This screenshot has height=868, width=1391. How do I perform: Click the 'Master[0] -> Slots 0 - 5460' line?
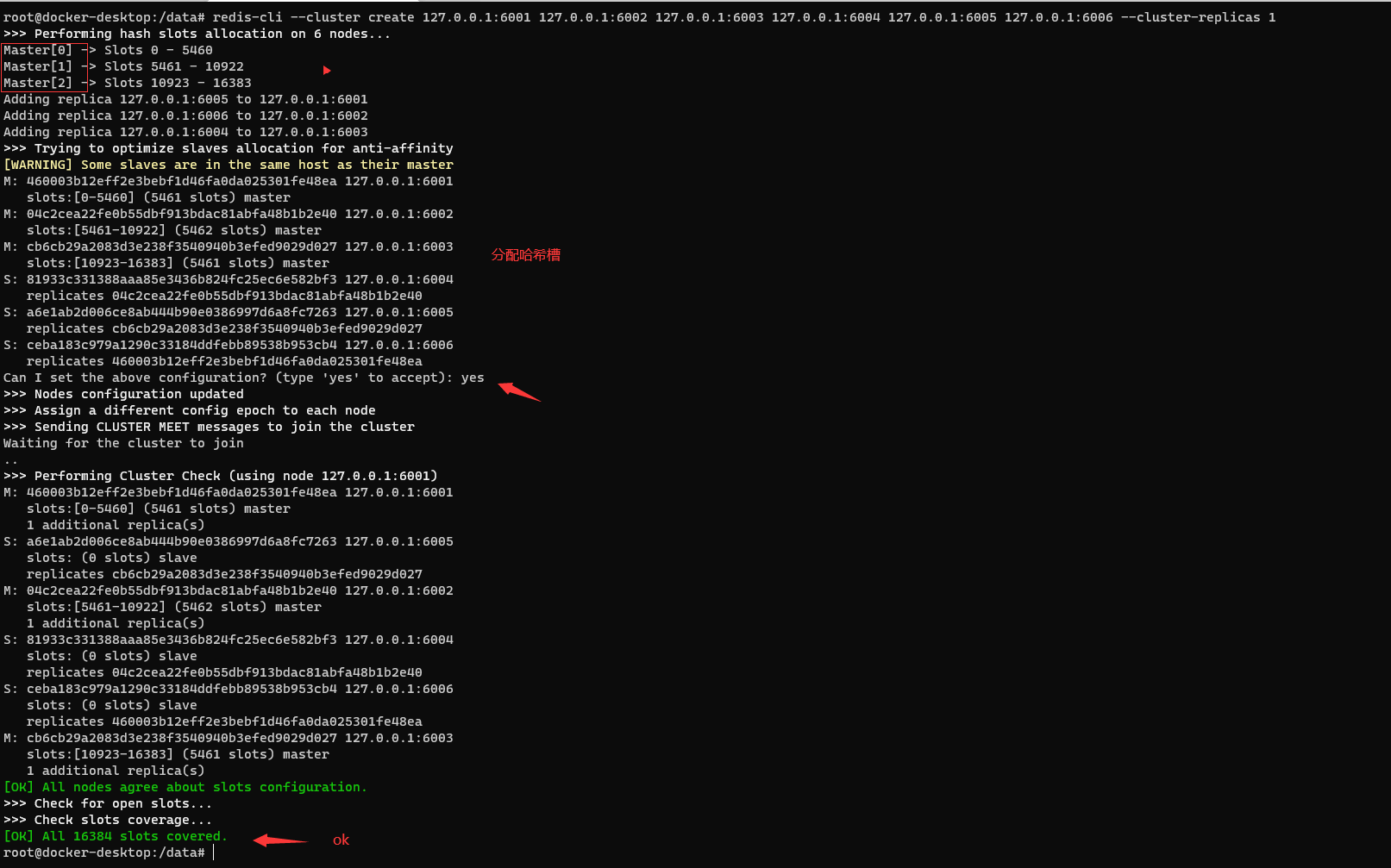click(x=108, y=50)
